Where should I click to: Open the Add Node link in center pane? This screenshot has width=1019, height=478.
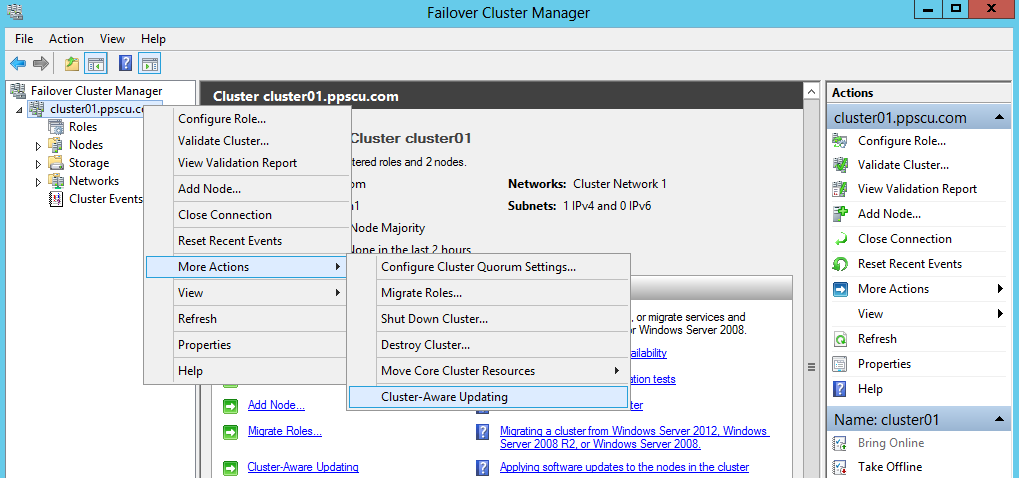click(x=276, y=405)
